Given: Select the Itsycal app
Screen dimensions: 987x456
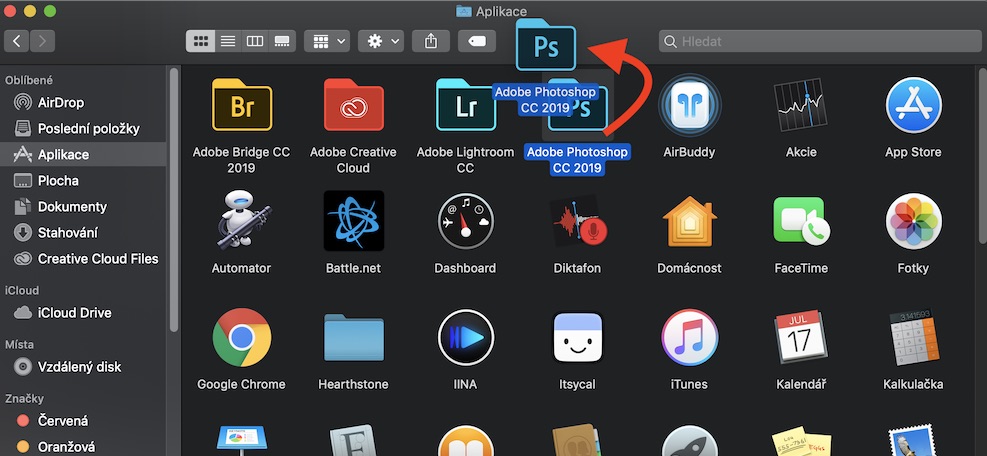Looking at the screenshot, I should (577, 338).
